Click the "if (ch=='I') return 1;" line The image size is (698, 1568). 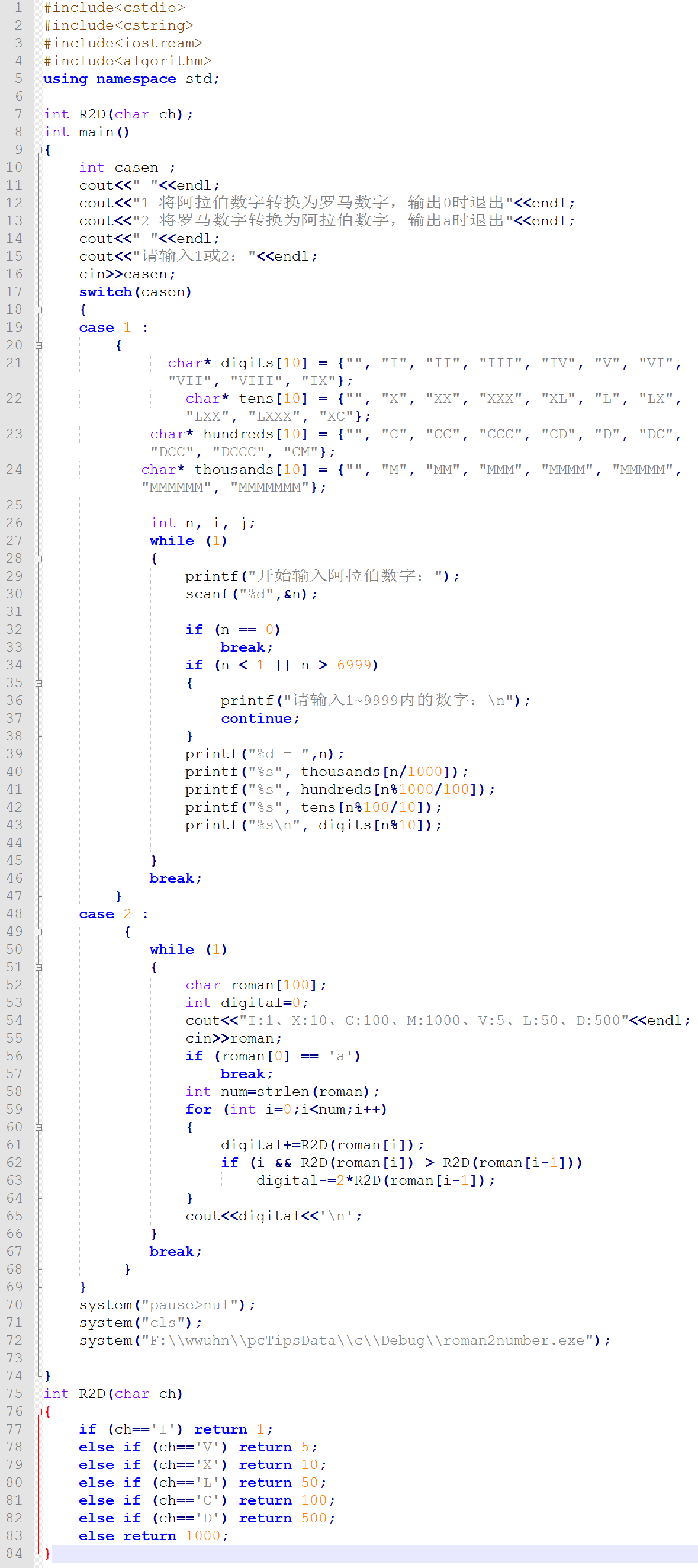click(x=176, y=1429)
